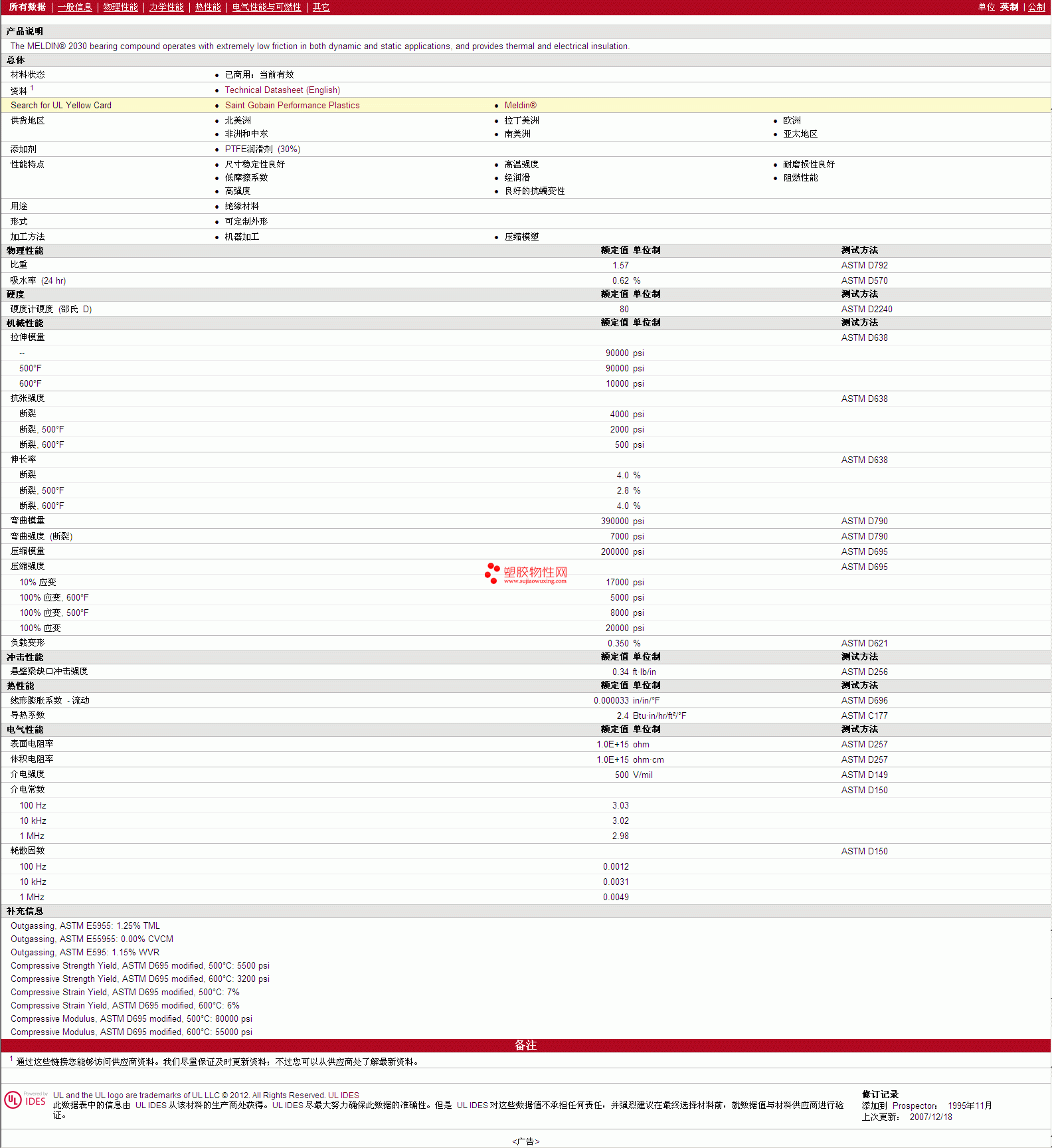Click the 介电强度 value 500
The height and width of the screenshot is (1148, 1052).
(x=622, y=775)
